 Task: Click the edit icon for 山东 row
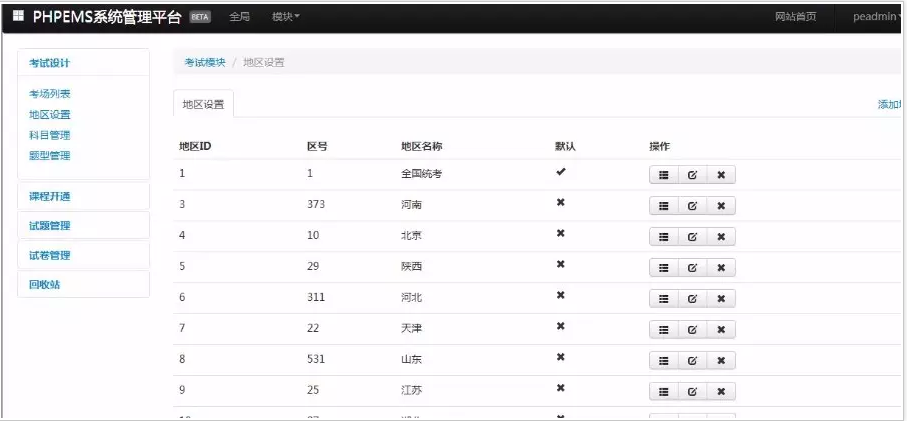pyautogui.click(x=692, y=360)
